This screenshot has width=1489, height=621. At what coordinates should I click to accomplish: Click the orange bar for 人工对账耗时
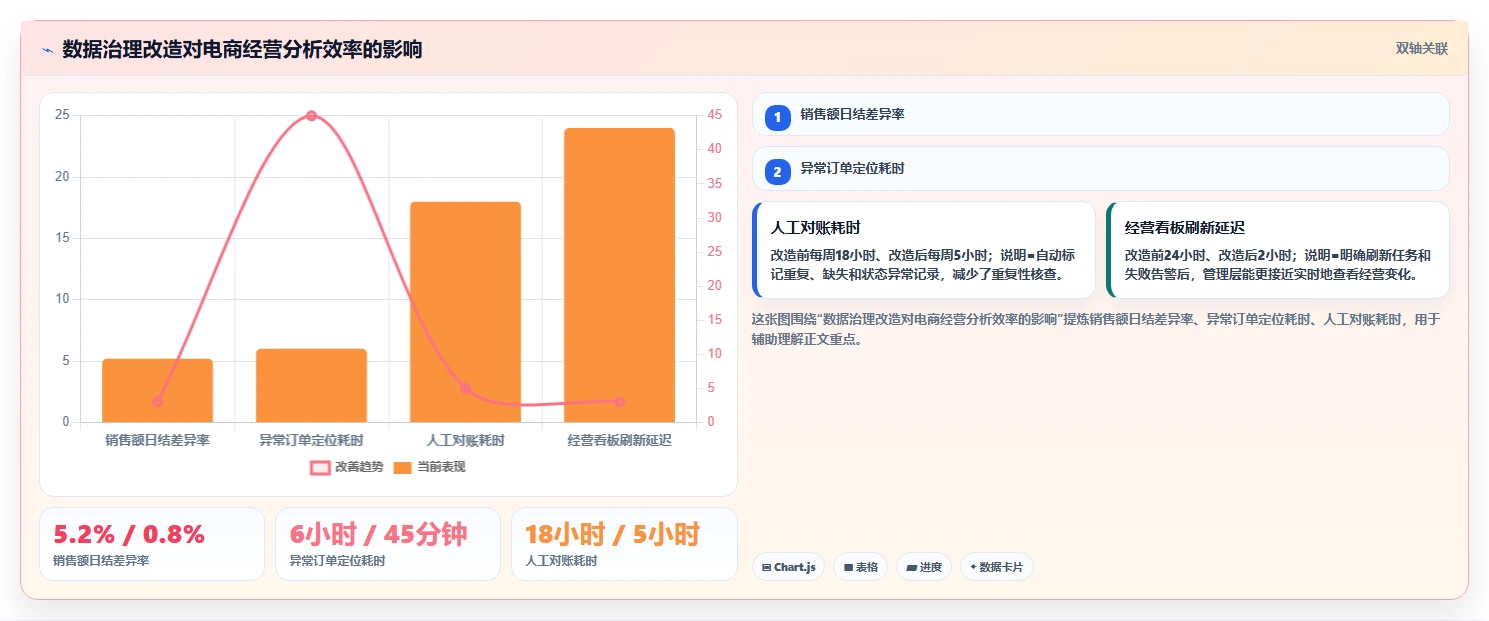[465, 312]
